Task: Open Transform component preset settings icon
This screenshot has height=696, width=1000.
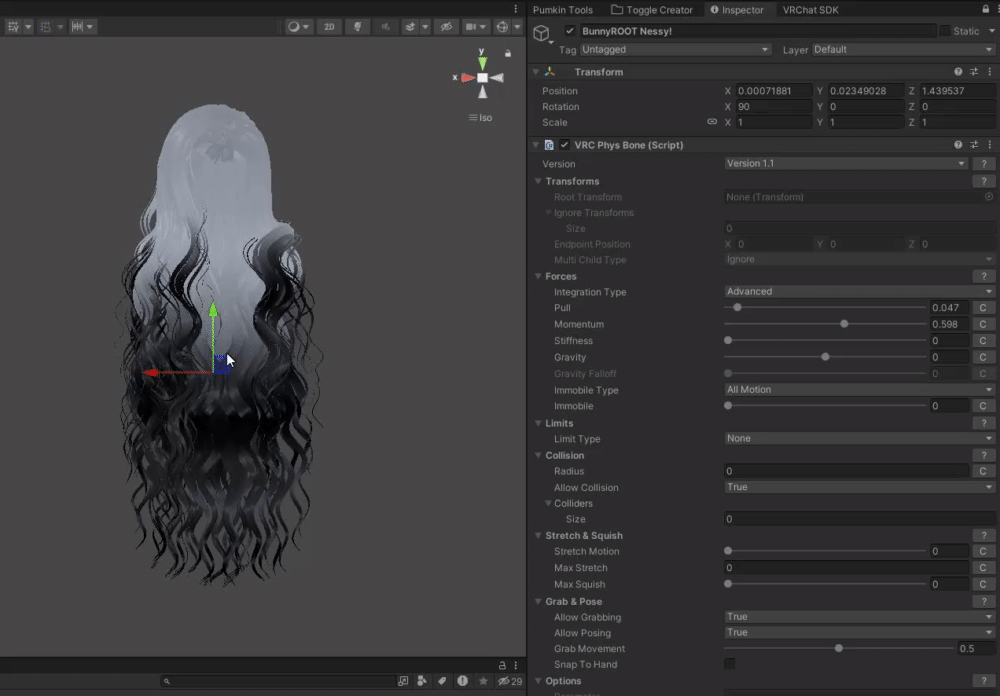Action: [974, 72]
